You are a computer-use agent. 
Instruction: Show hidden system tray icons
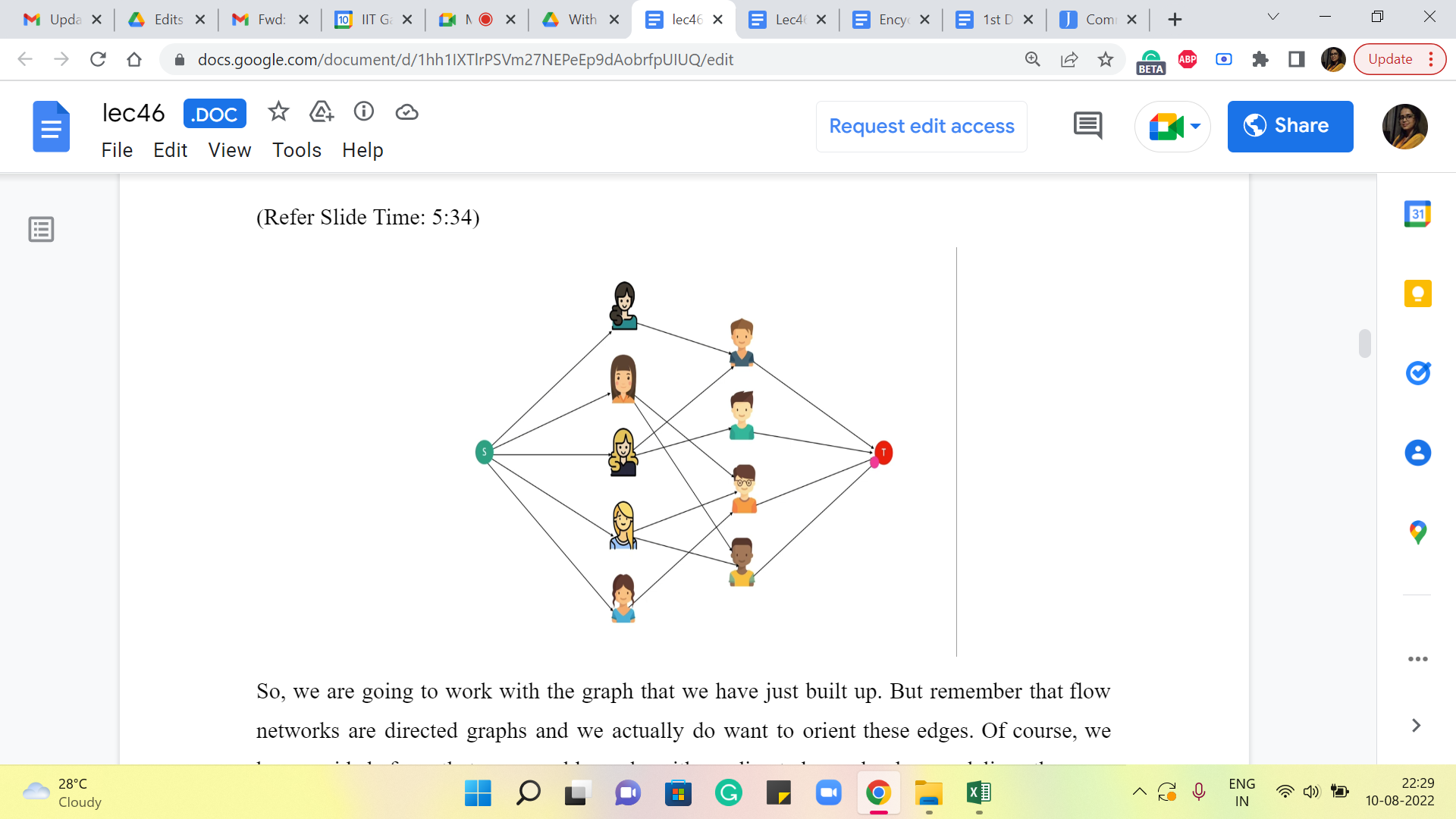(x=1139, y=792)
